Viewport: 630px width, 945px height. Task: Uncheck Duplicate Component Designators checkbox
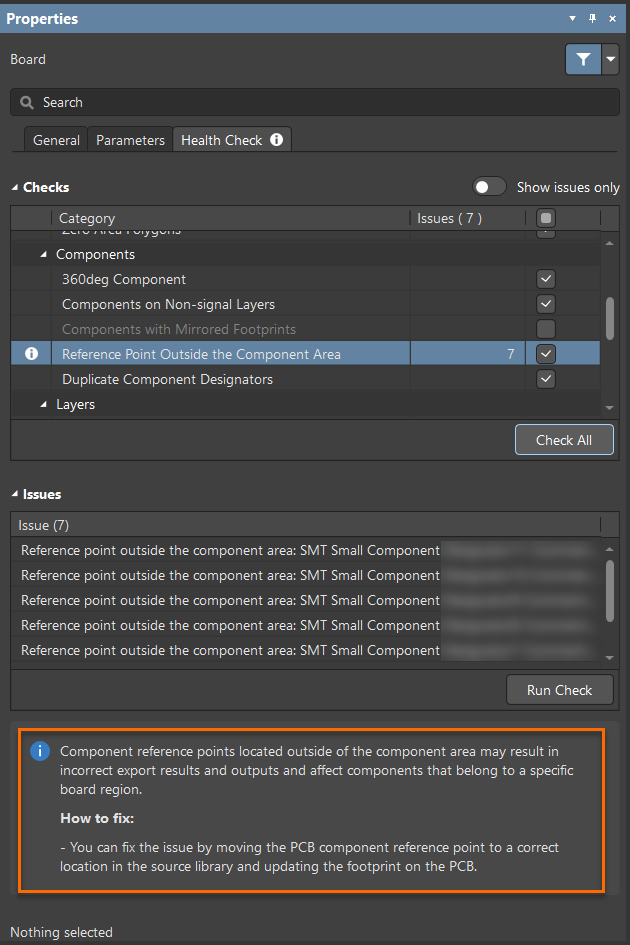click(546, 379)
